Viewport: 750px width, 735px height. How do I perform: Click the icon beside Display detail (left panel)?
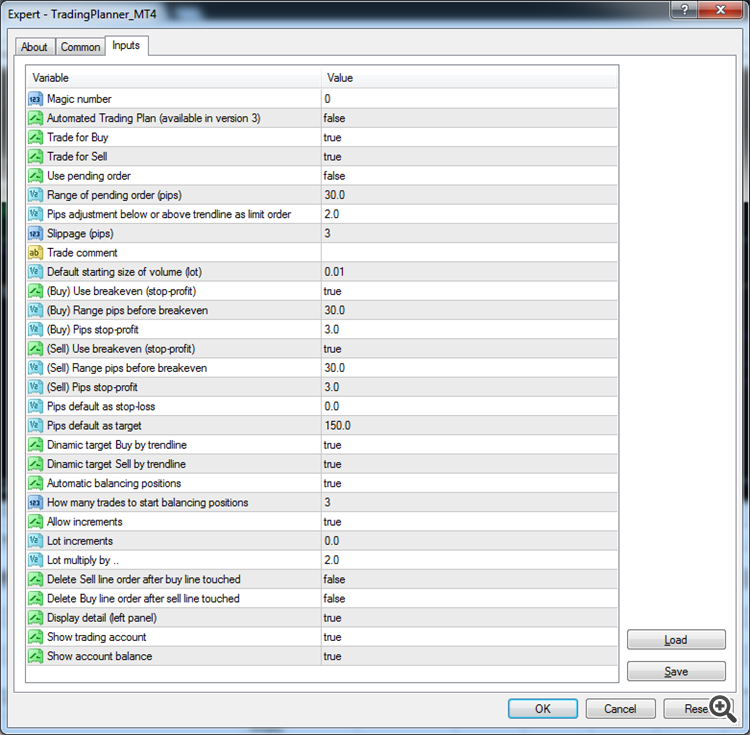[x=35, y=618]
